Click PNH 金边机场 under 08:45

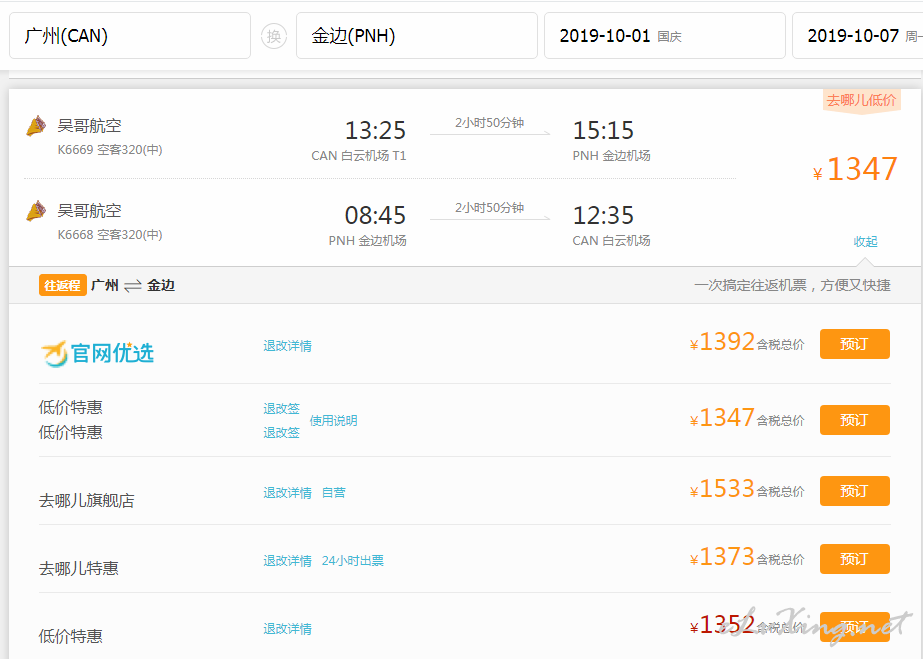(367, 240)
